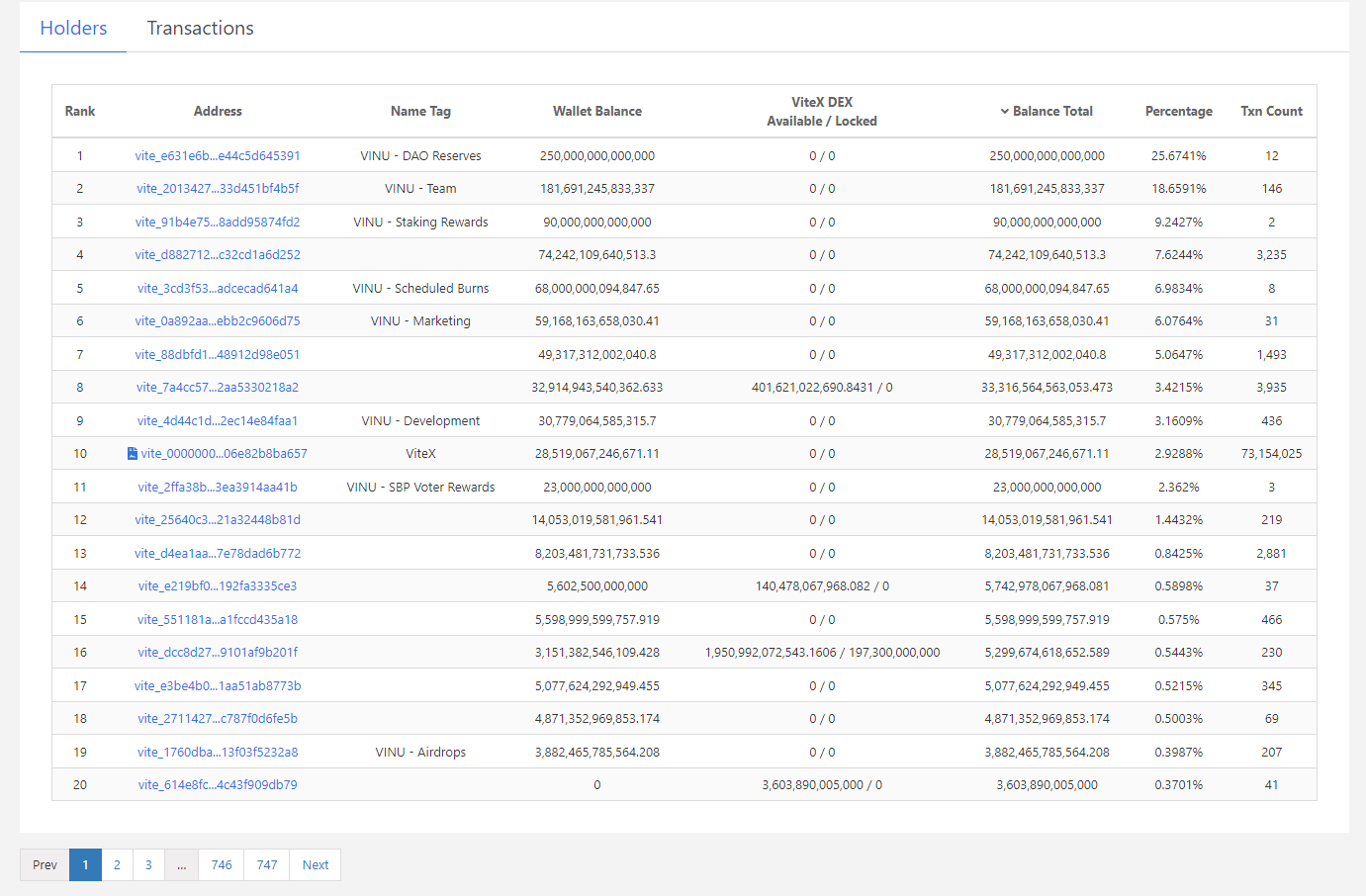The width and height of the screenshot is (1366, 896).
Task: Select page 1 in pagination
Action: (x=85, y=865)
